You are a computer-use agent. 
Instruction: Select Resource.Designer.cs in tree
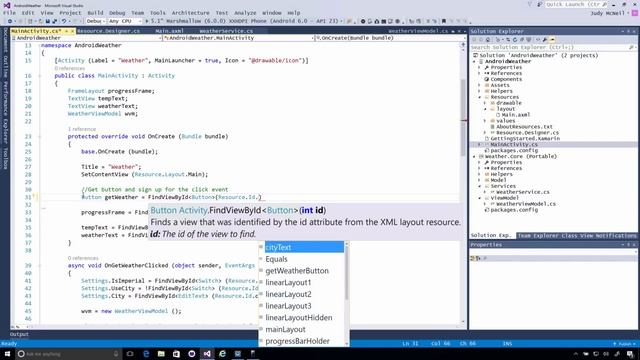coord(527,133)
